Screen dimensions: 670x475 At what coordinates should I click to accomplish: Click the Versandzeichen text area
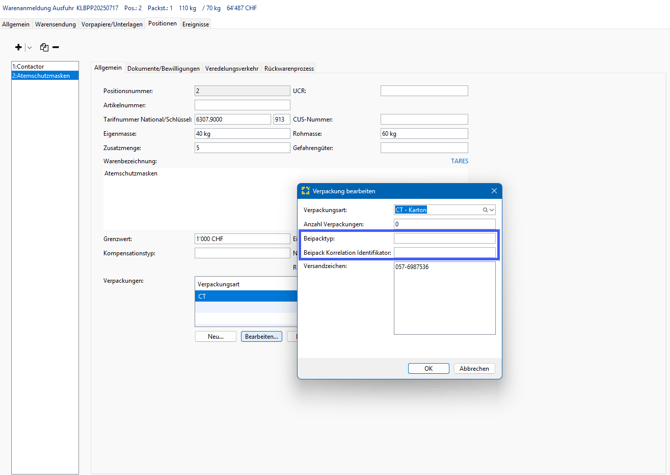444,298
